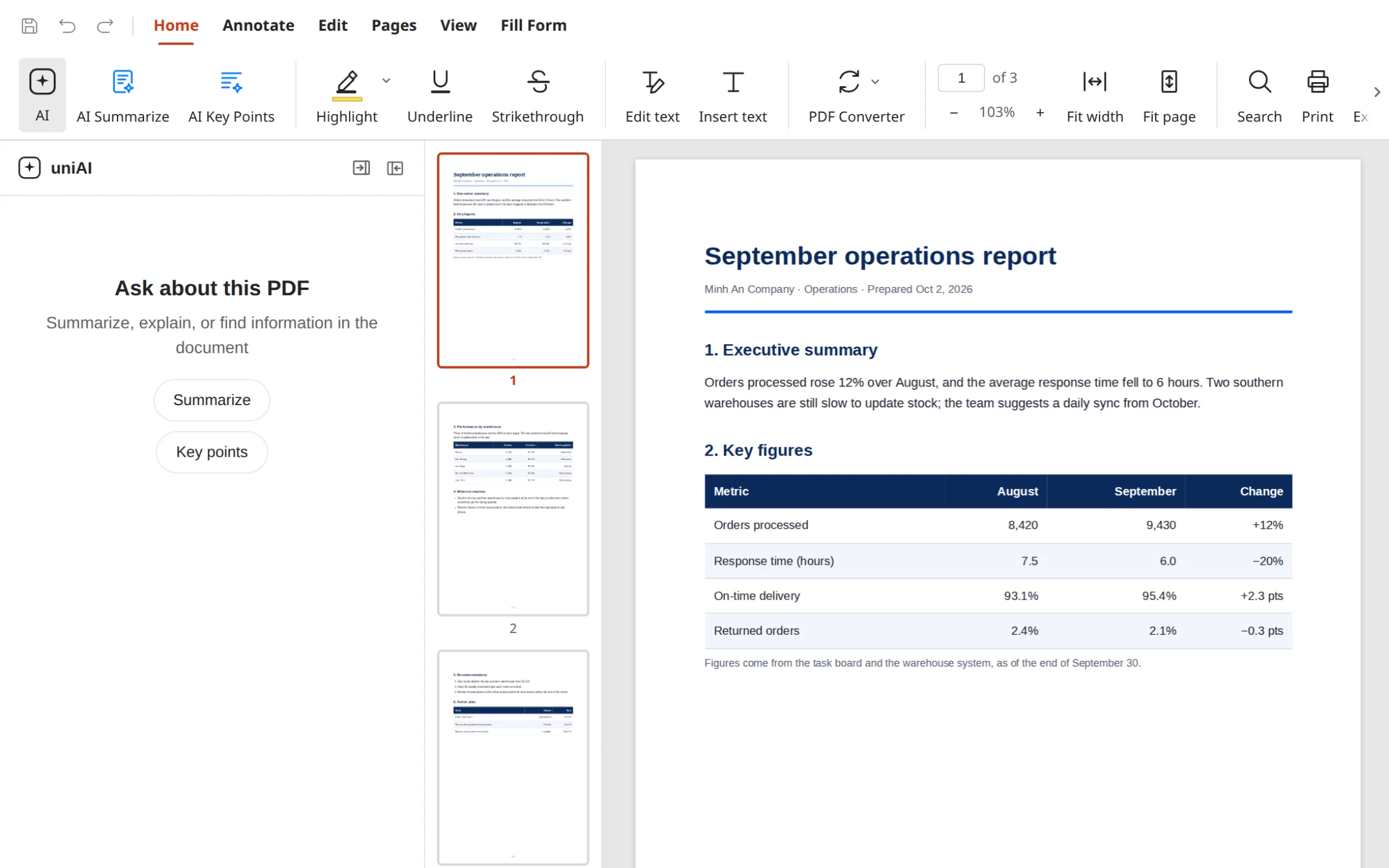The width and height of the screenshot is (1389, 868).
Task: Click the Save icon
Action: (x=30, y=25)
